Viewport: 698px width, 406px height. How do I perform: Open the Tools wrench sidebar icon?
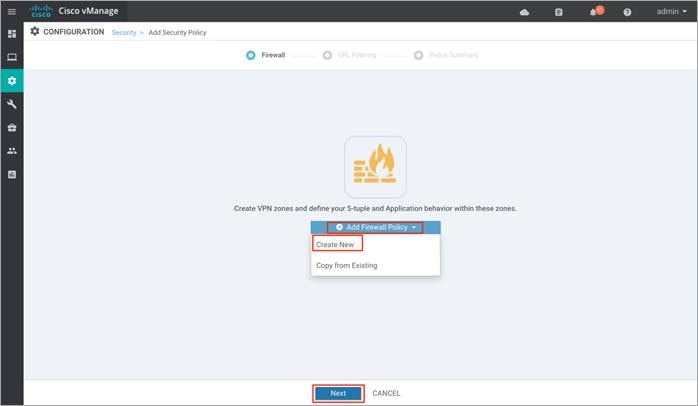pos(12,104)
